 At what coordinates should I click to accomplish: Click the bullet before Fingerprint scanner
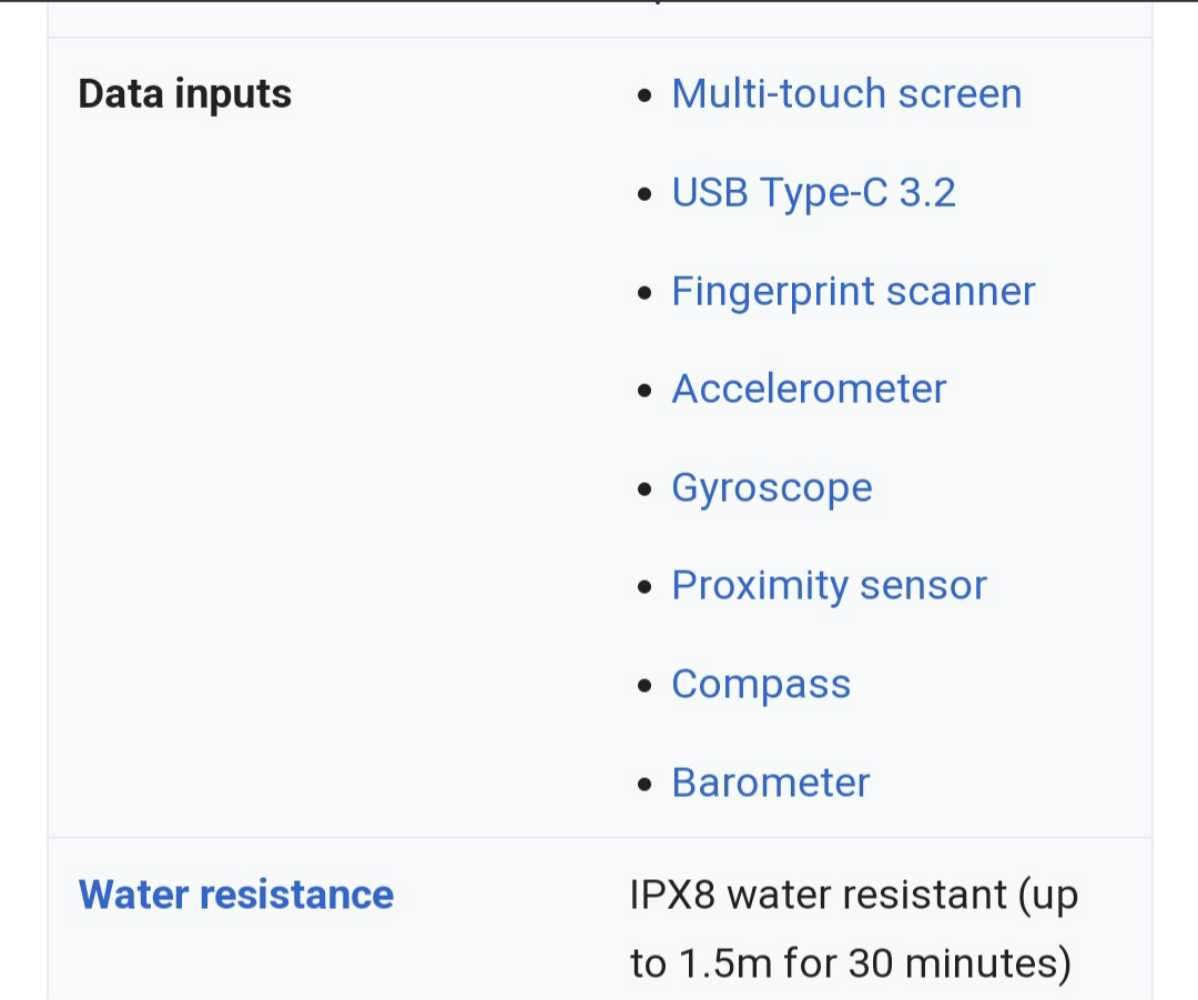tap(647, 294)
